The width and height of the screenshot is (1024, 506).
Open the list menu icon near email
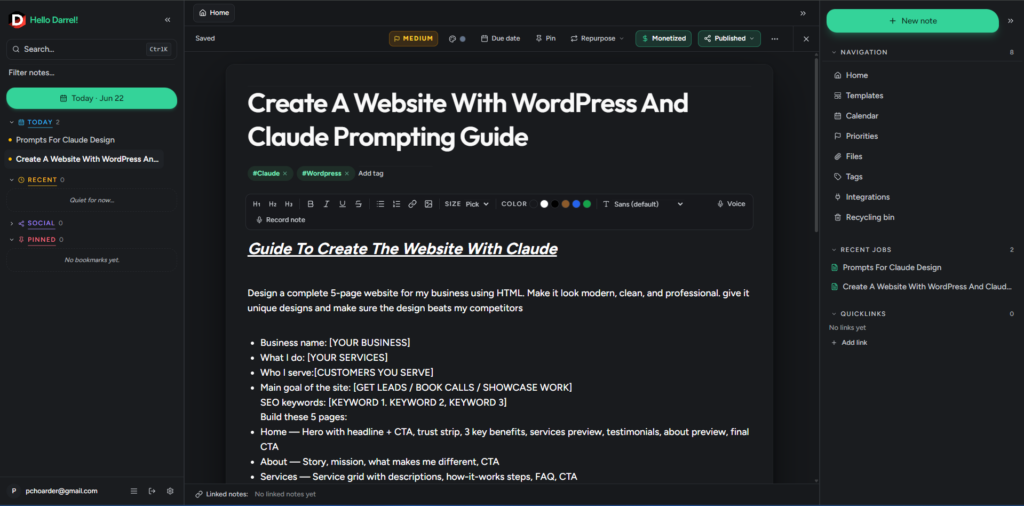(134, 491)
